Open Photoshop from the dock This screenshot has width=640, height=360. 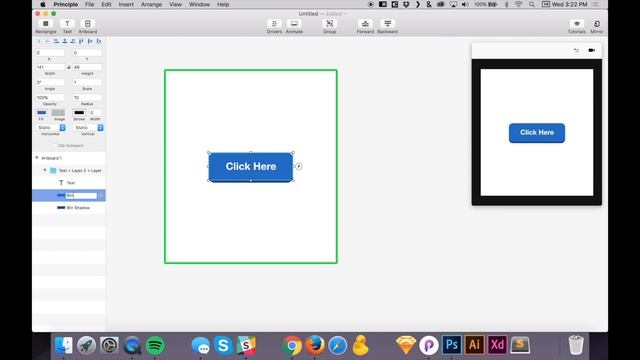point(451,345)
